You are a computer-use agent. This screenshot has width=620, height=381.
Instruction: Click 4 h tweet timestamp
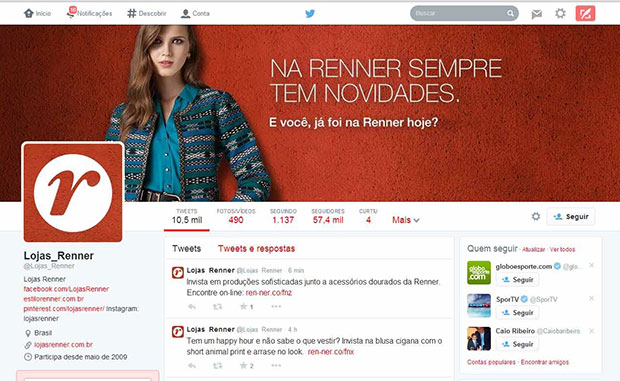click(292, 329)
